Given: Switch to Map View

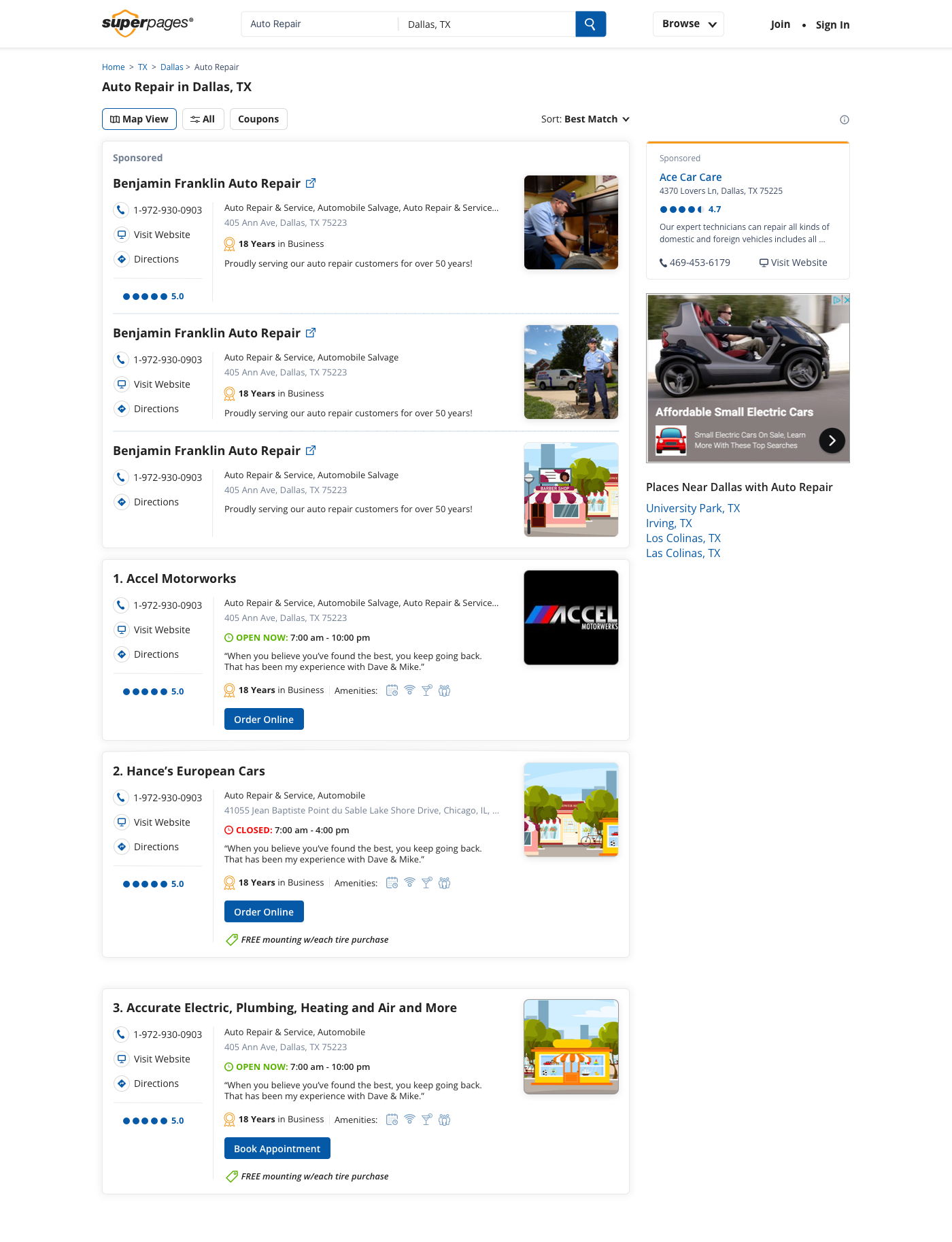Looking at the screenshot, I should pyautogui.click(x=139, y=119).
